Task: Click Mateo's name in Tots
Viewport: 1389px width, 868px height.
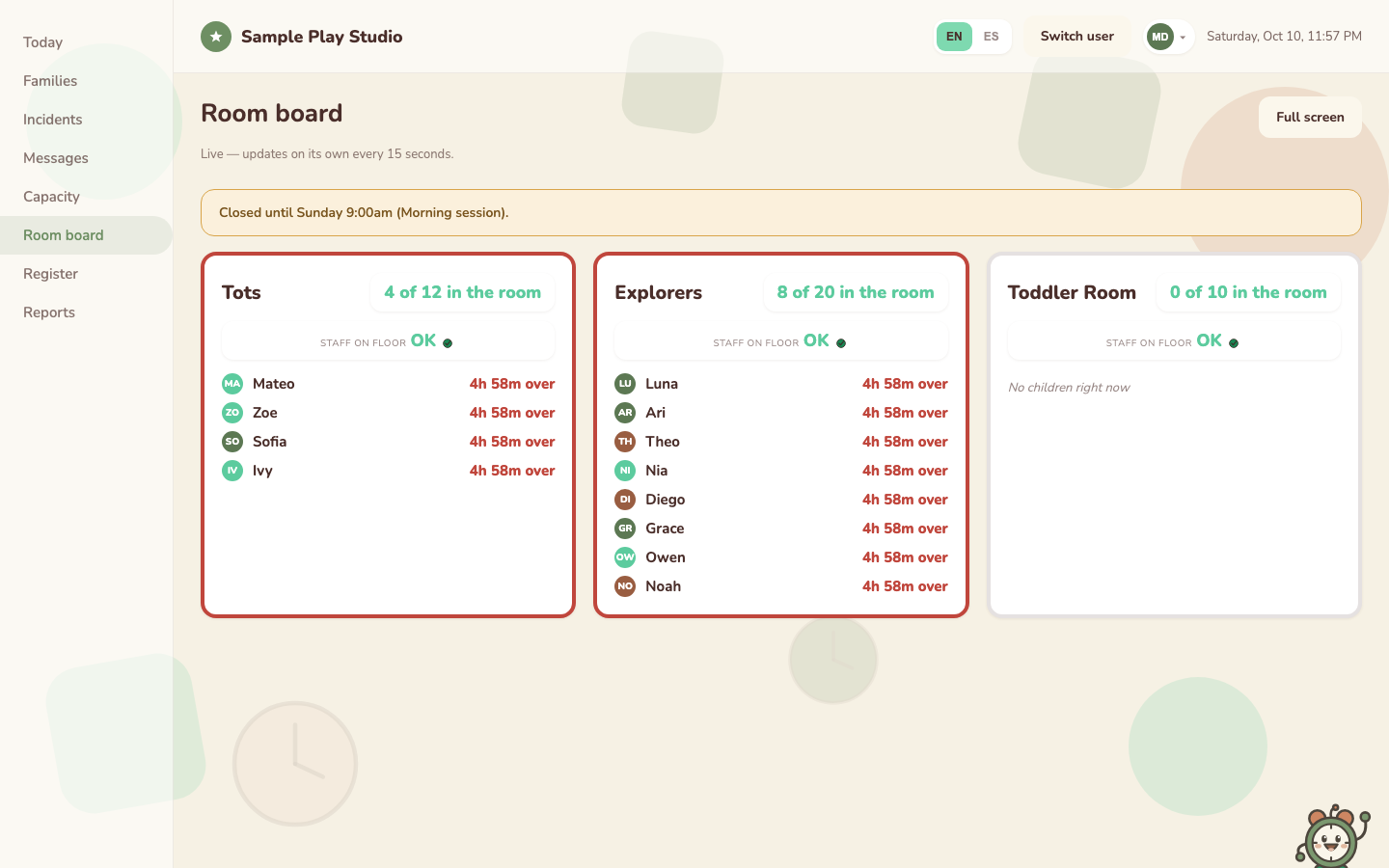Action: tap(274, 384)
